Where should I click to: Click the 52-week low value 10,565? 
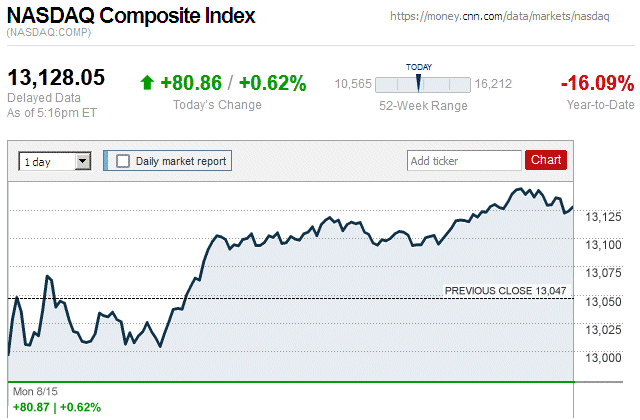353,84
